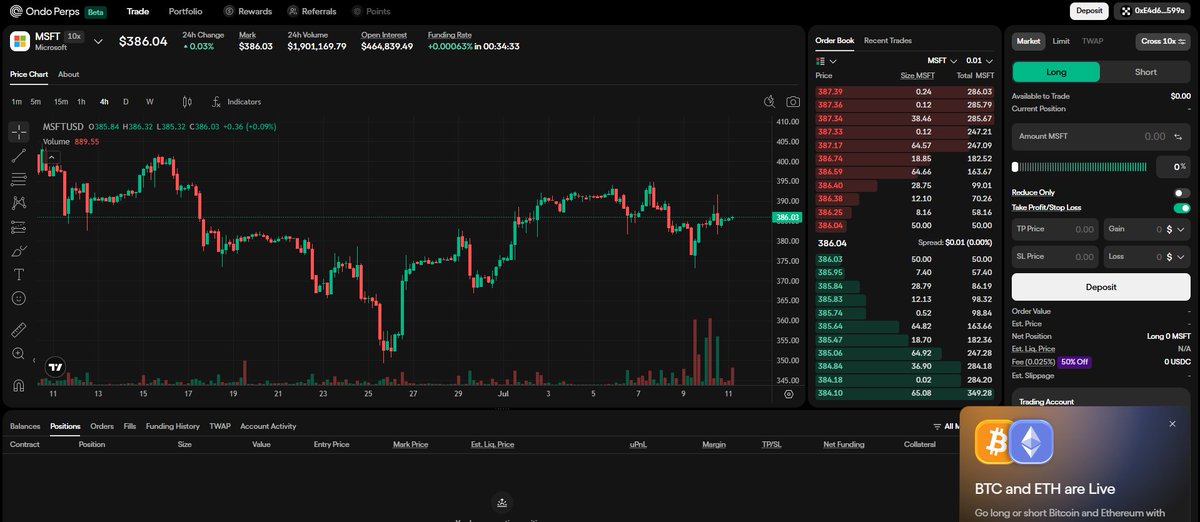The image size is (1200, 522).
Task: Open the Referrals page
Action: pos(312,11)
